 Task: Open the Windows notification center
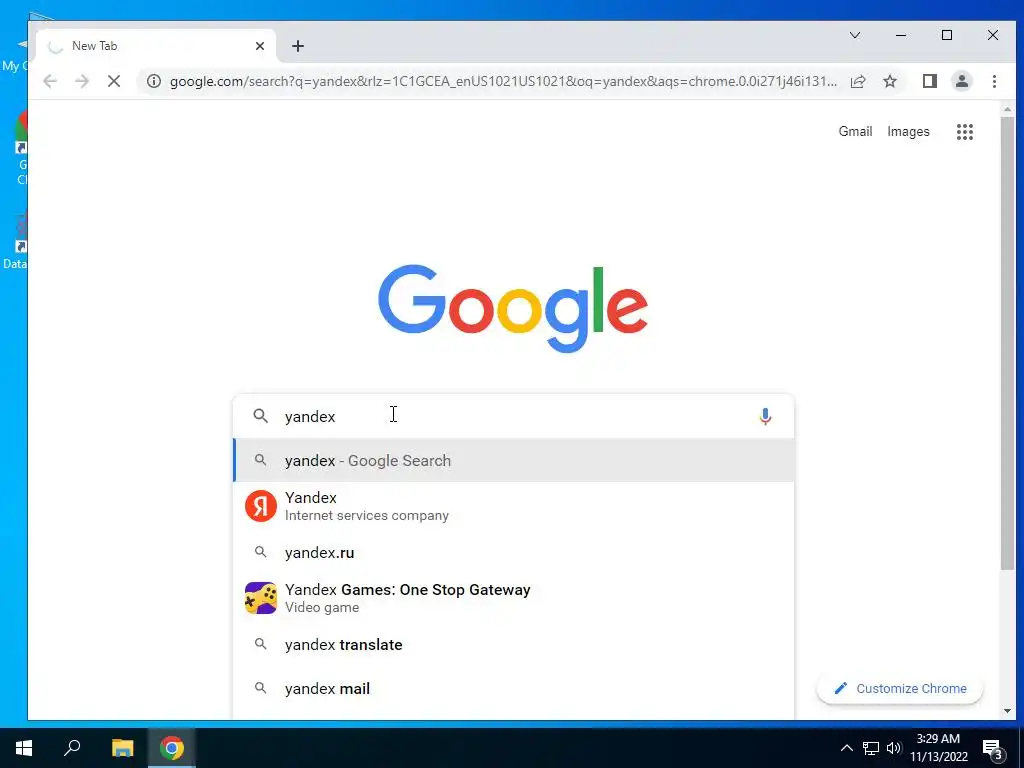tap(993, 749)
